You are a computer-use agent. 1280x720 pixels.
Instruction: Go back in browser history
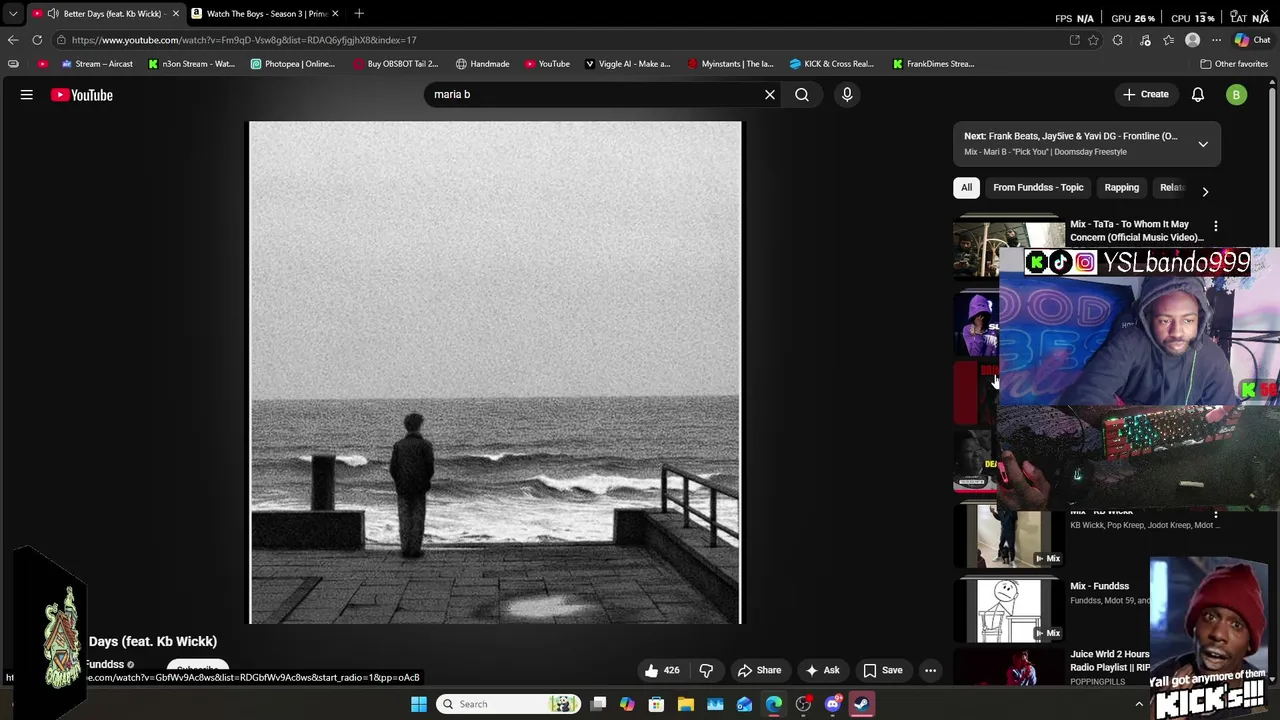tap(13, 40)
